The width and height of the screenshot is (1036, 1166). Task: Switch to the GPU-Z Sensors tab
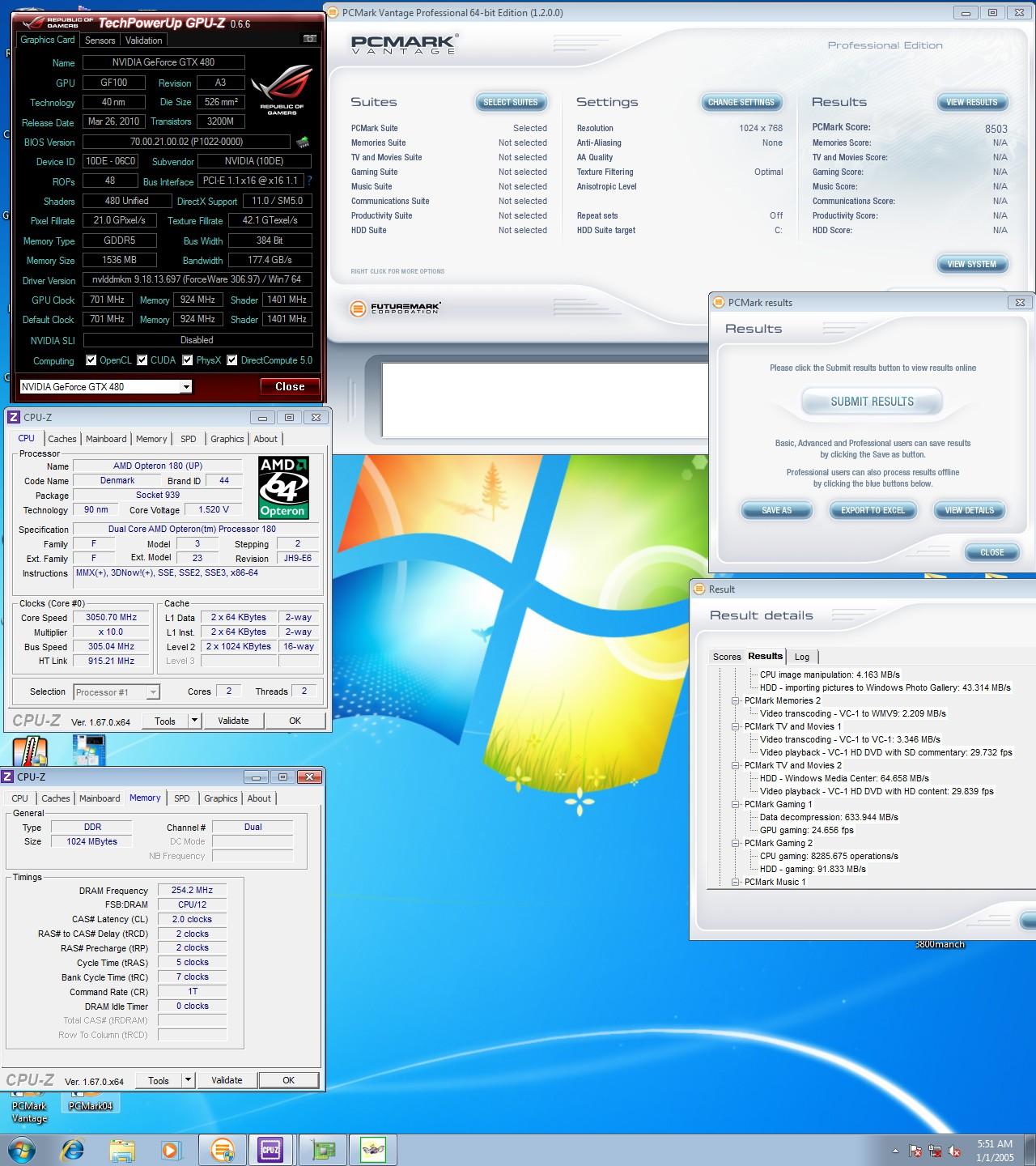[100, 40]
